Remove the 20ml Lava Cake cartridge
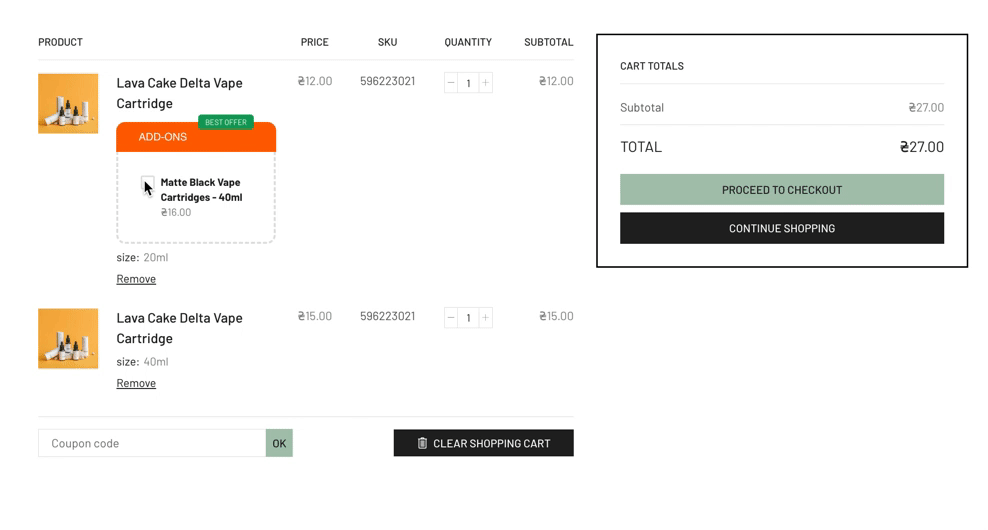The image size is (988, 530). click(136, 279)
